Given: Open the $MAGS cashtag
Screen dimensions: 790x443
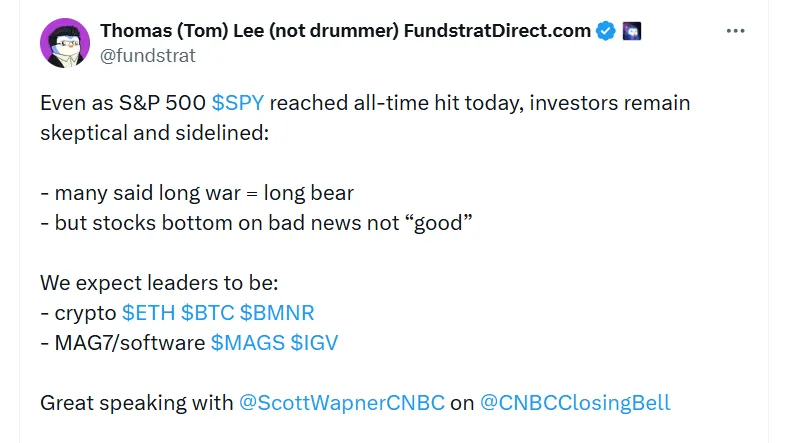Looking at the screenshot, I should pos(247,342).
